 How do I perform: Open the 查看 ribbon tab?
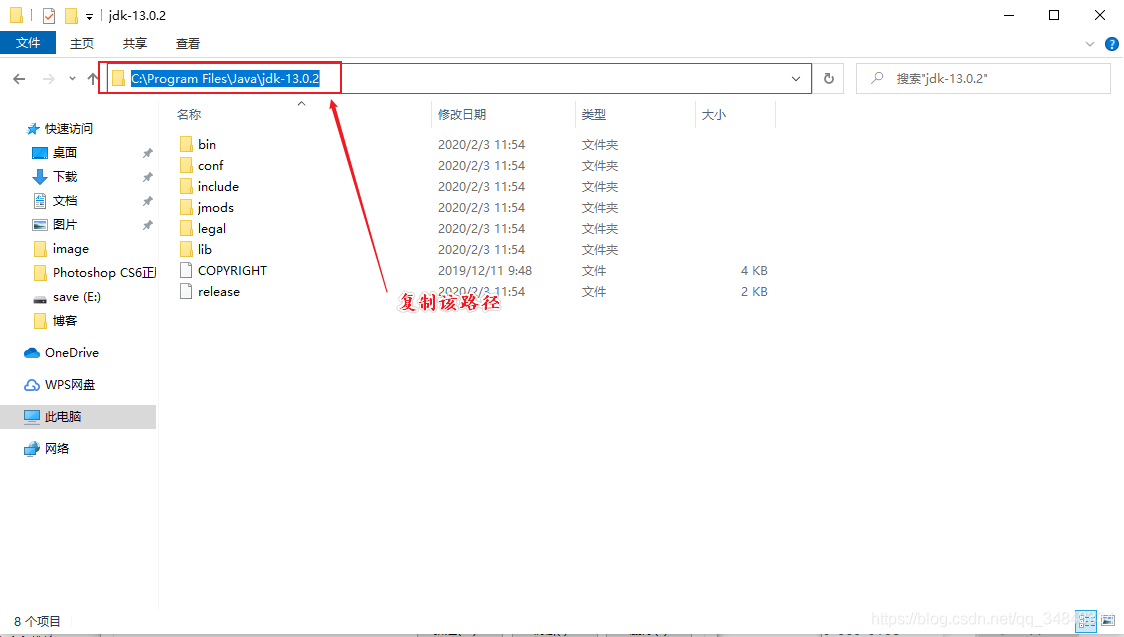coord(188,44)
